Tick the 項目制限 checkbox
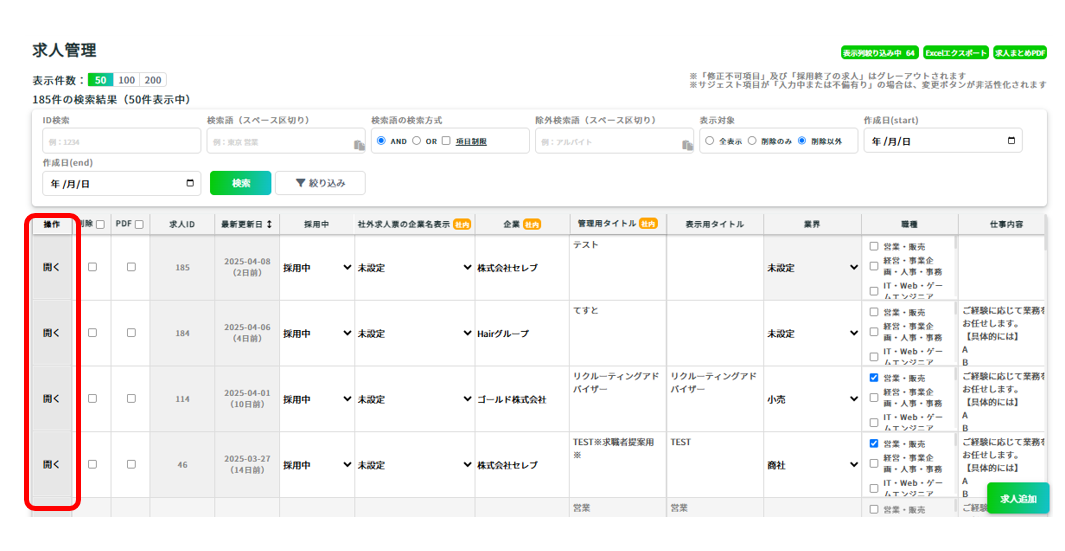This screenshot has height=551, width=1065. [x=446, y=141]
